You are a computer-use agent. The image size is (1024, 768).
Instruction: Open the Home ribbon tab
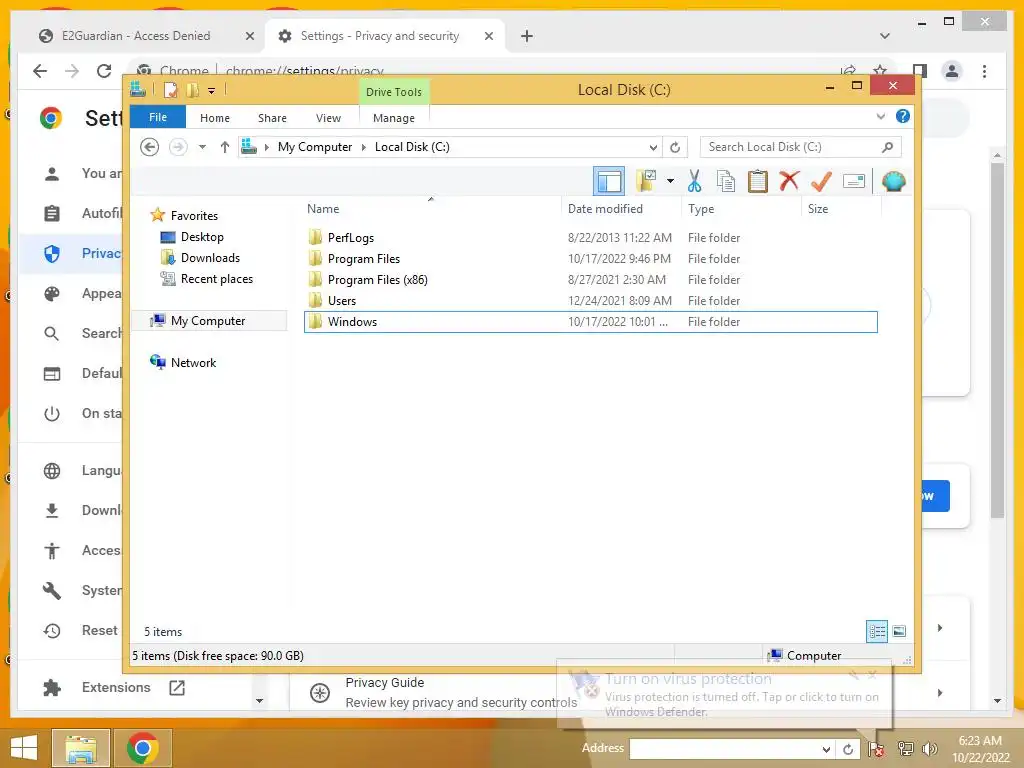click(x=215, y=118)
